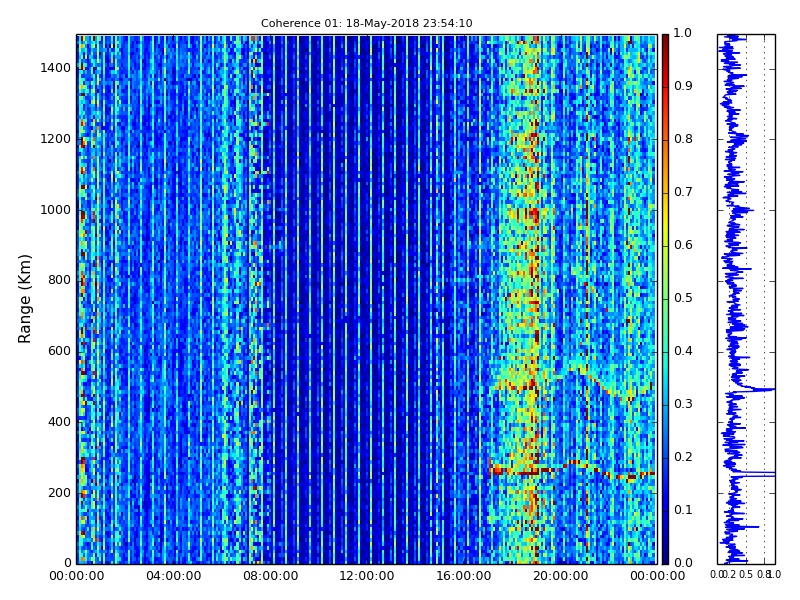Click the plot title 'Coherence 01: 18-May-2018 23:54:10'
This screenshot has height=600, width=800.
(366, 23)
